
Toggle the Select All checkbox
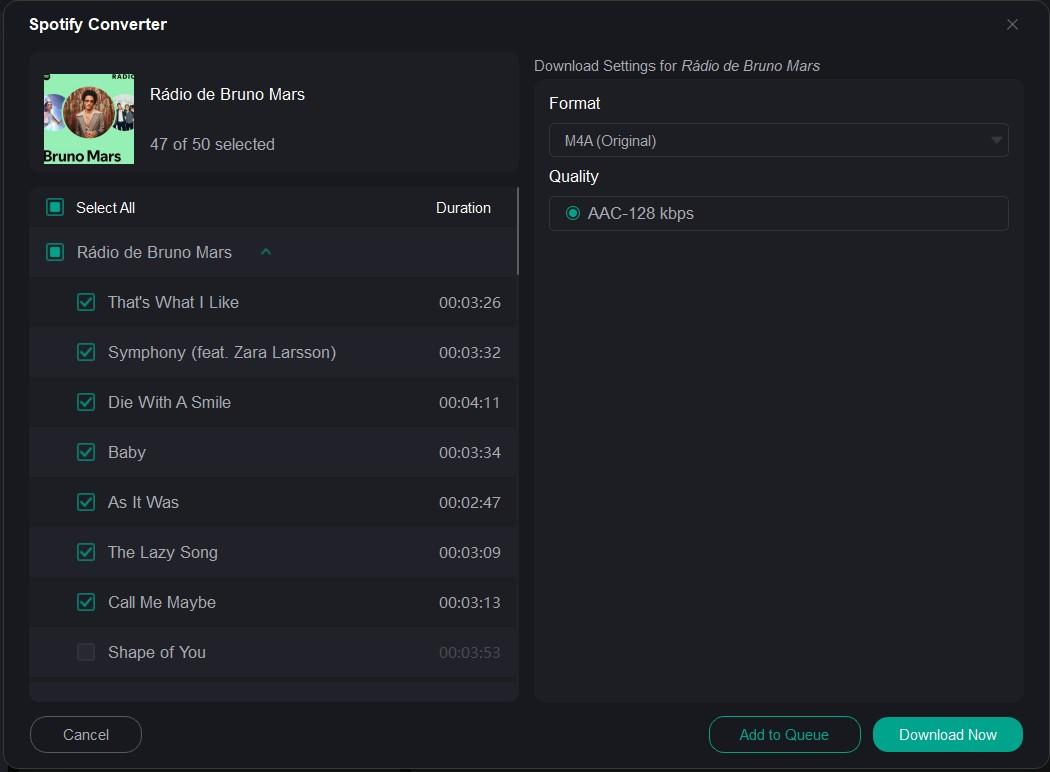pos(55,208)
